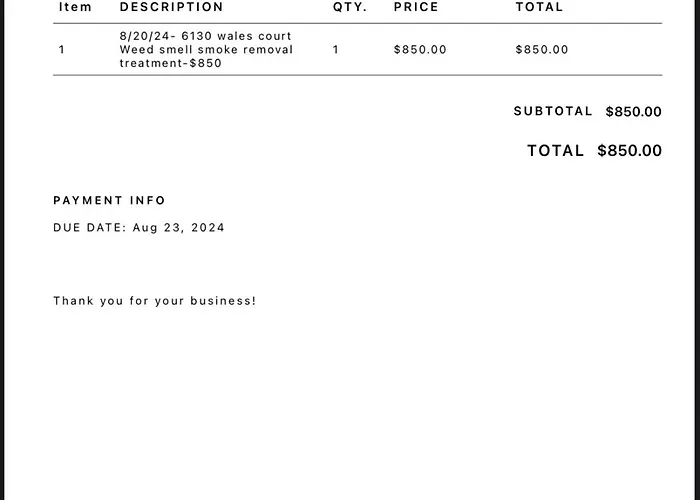Click the PAYMENT INFO heading
Image resolution: width=700 pixels, height=500 pixels.
click(109, 200)
